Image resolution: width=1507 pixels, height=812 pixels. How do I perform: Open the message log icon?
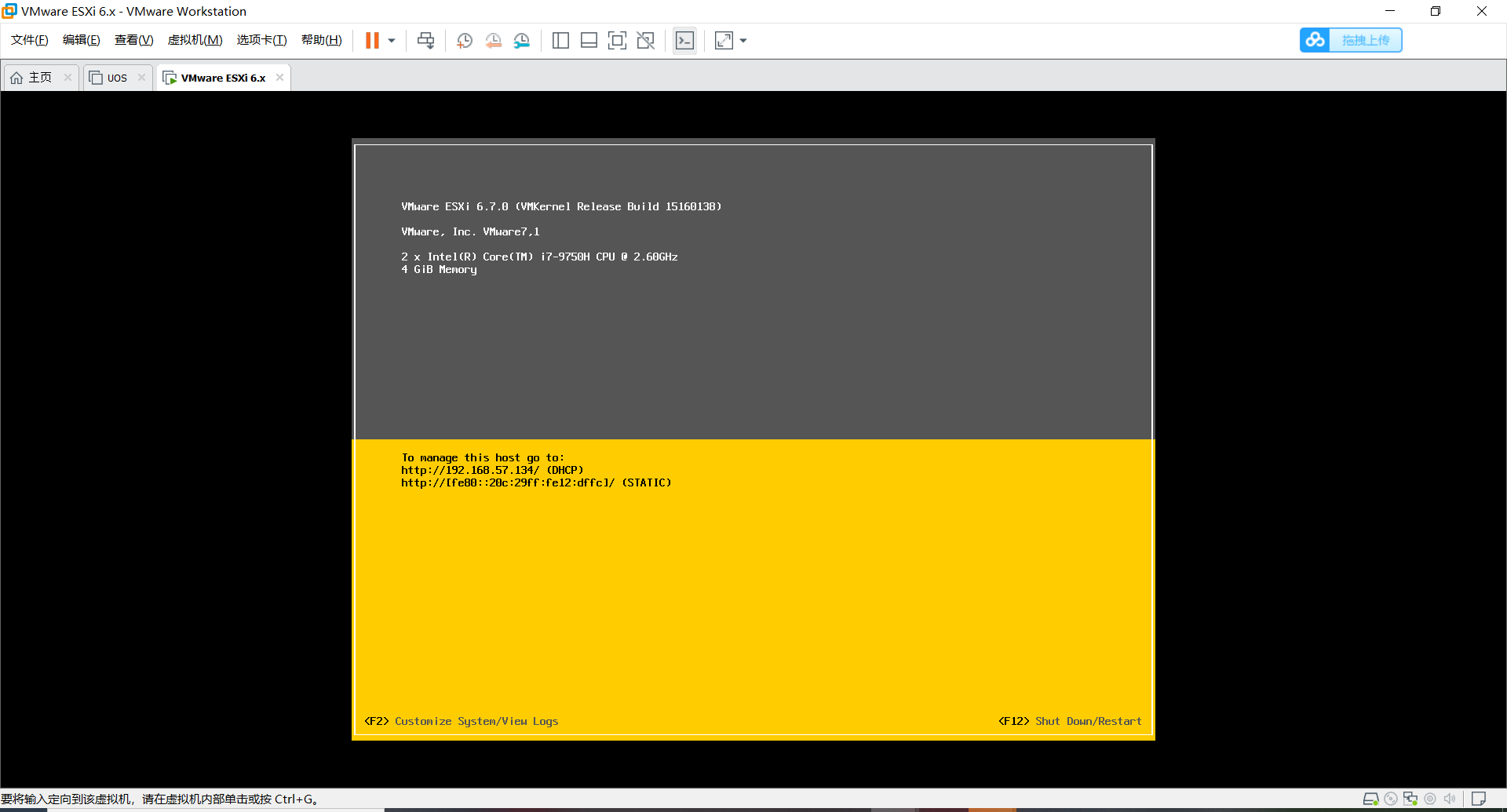(x=1479, y=799)
